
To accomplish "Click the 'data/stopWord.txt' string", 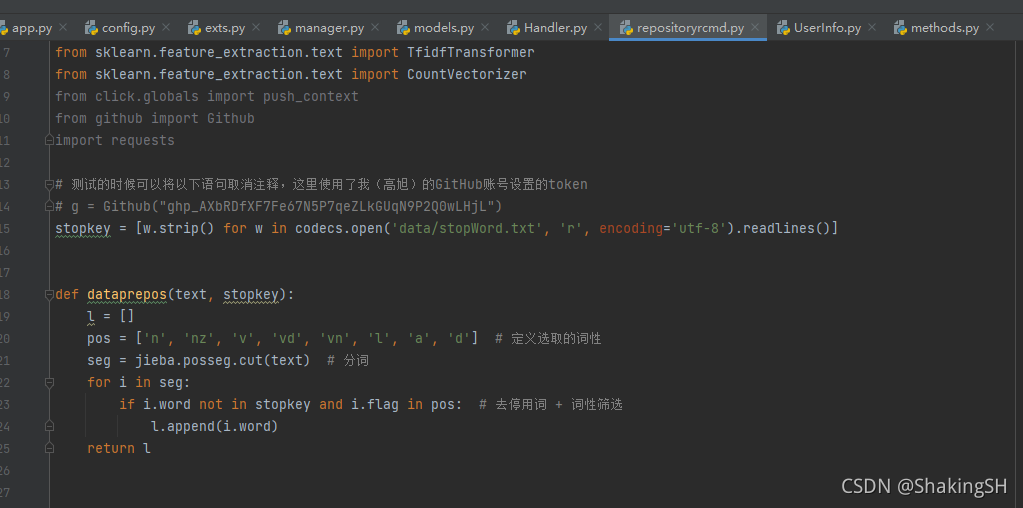I will 467,229.
